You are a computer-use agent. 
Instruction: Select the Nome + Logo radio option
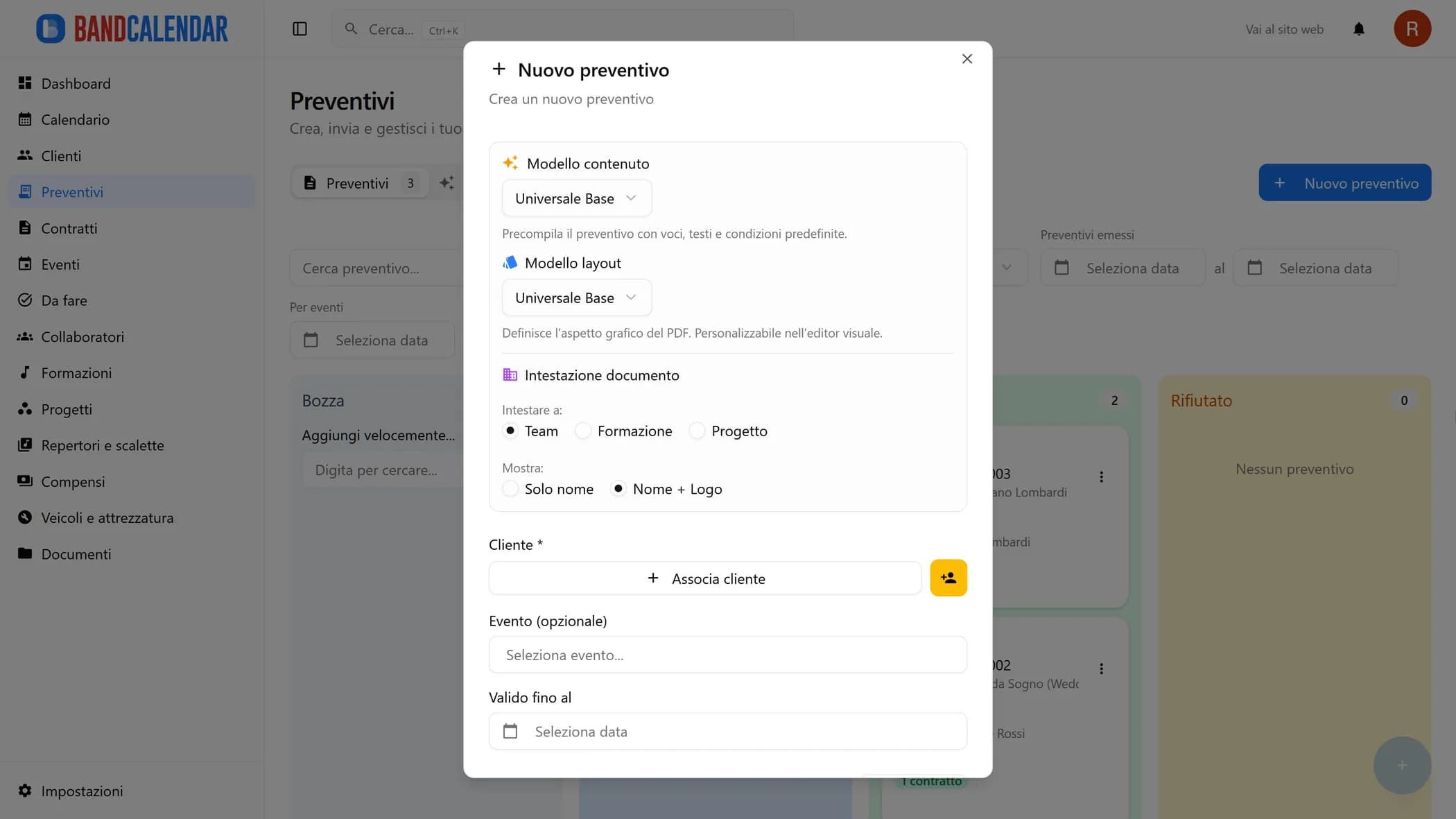click(x=618, y=489)
